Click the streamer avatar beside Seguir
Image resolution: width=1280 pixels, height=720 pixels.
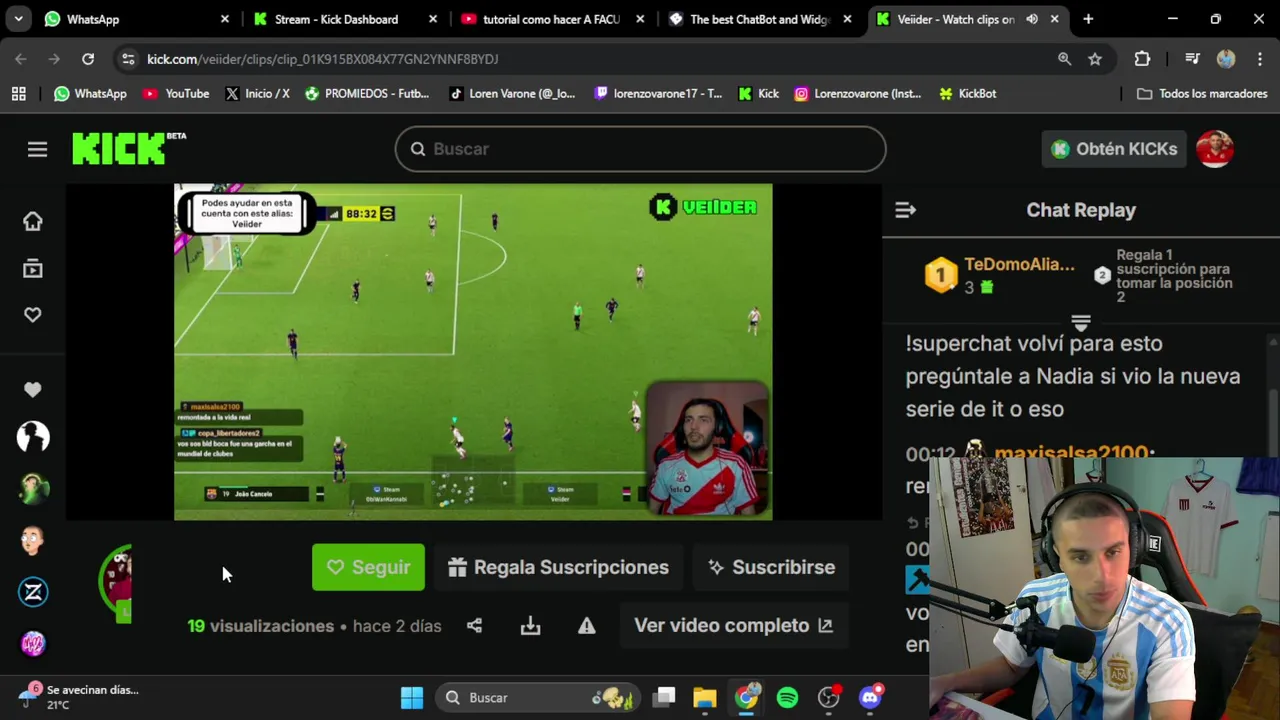tap(117, 583)
